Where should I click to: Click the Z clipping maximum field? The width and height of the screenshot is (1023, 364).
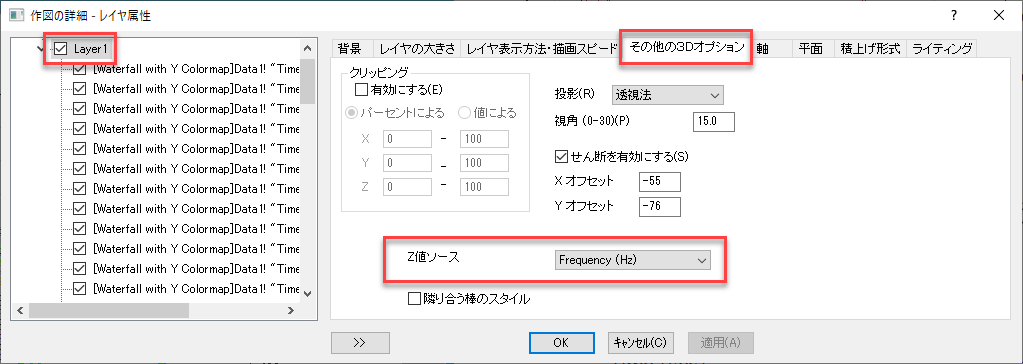click(x=484, y=187)
